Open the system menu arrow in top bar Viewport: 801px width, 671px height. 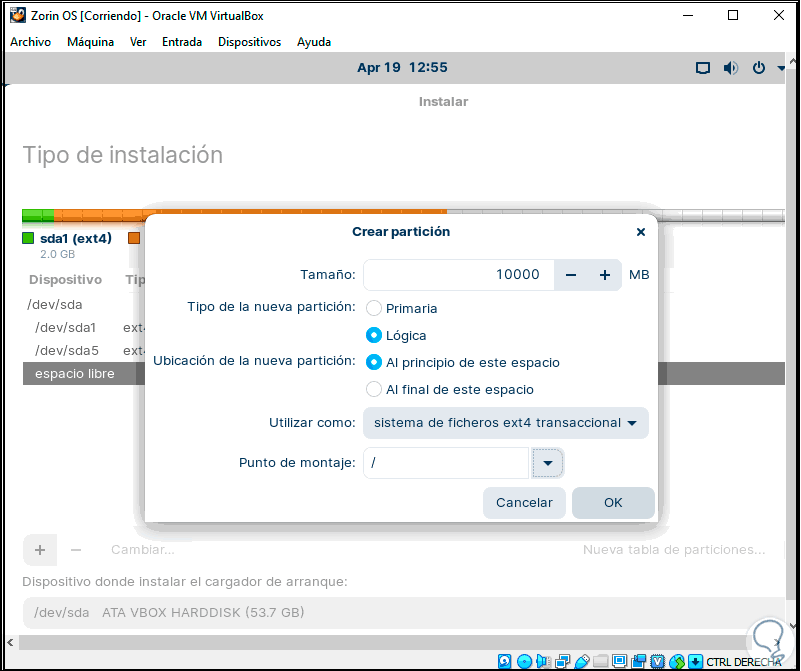point(781,67)
